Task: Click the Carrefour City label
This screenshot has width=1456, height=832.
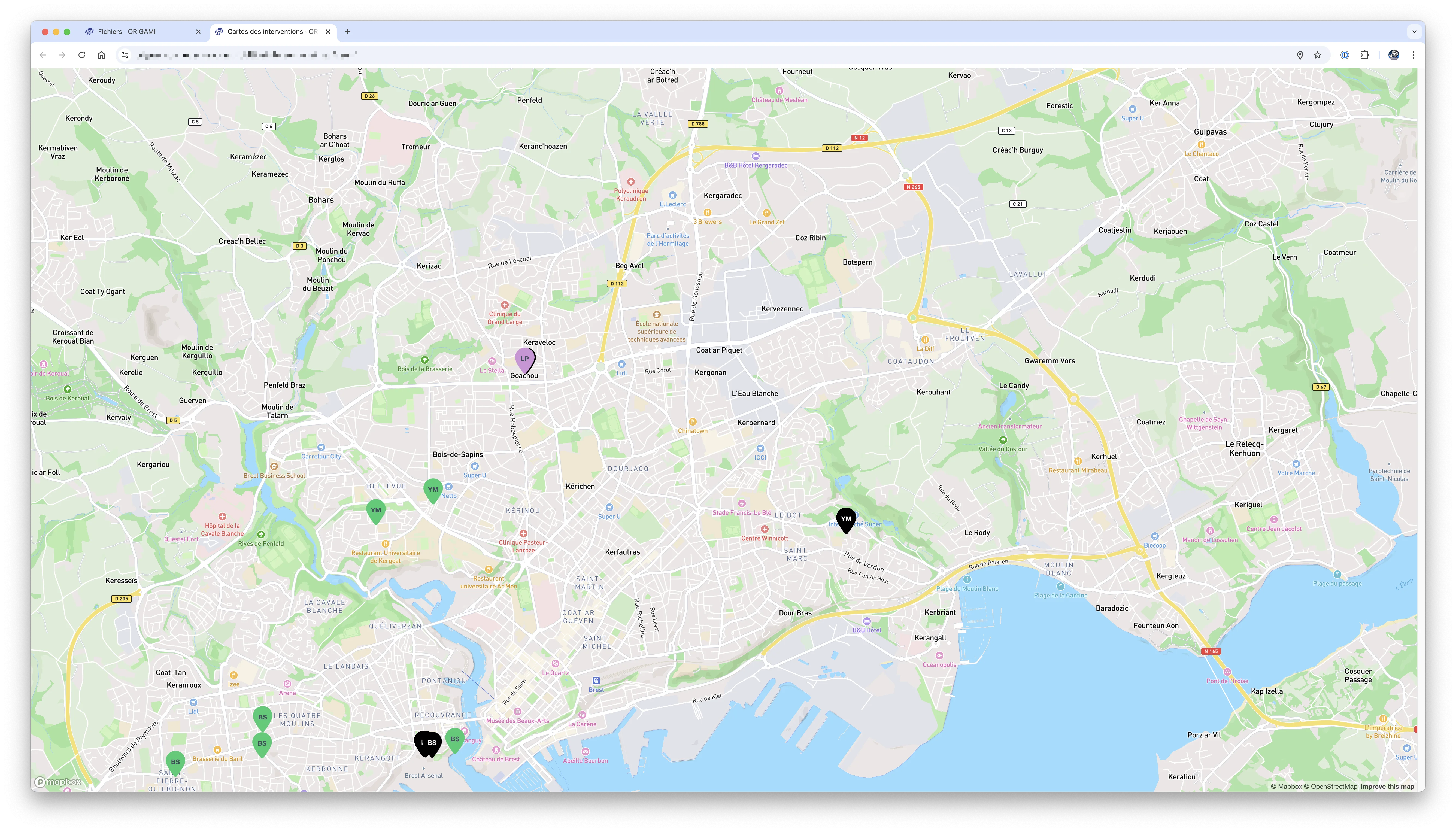Action: (321, 457)
